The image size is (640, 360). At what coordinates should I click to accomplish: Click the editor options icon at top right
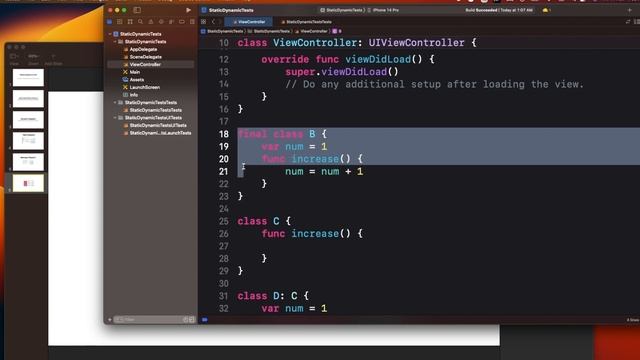pos(637,22)
